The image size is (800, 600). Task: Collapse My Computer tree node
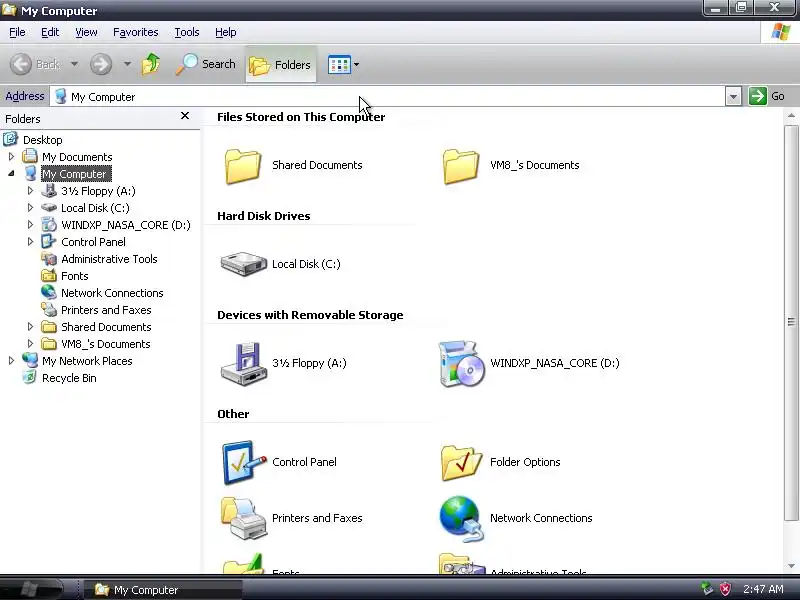point(11,173)
